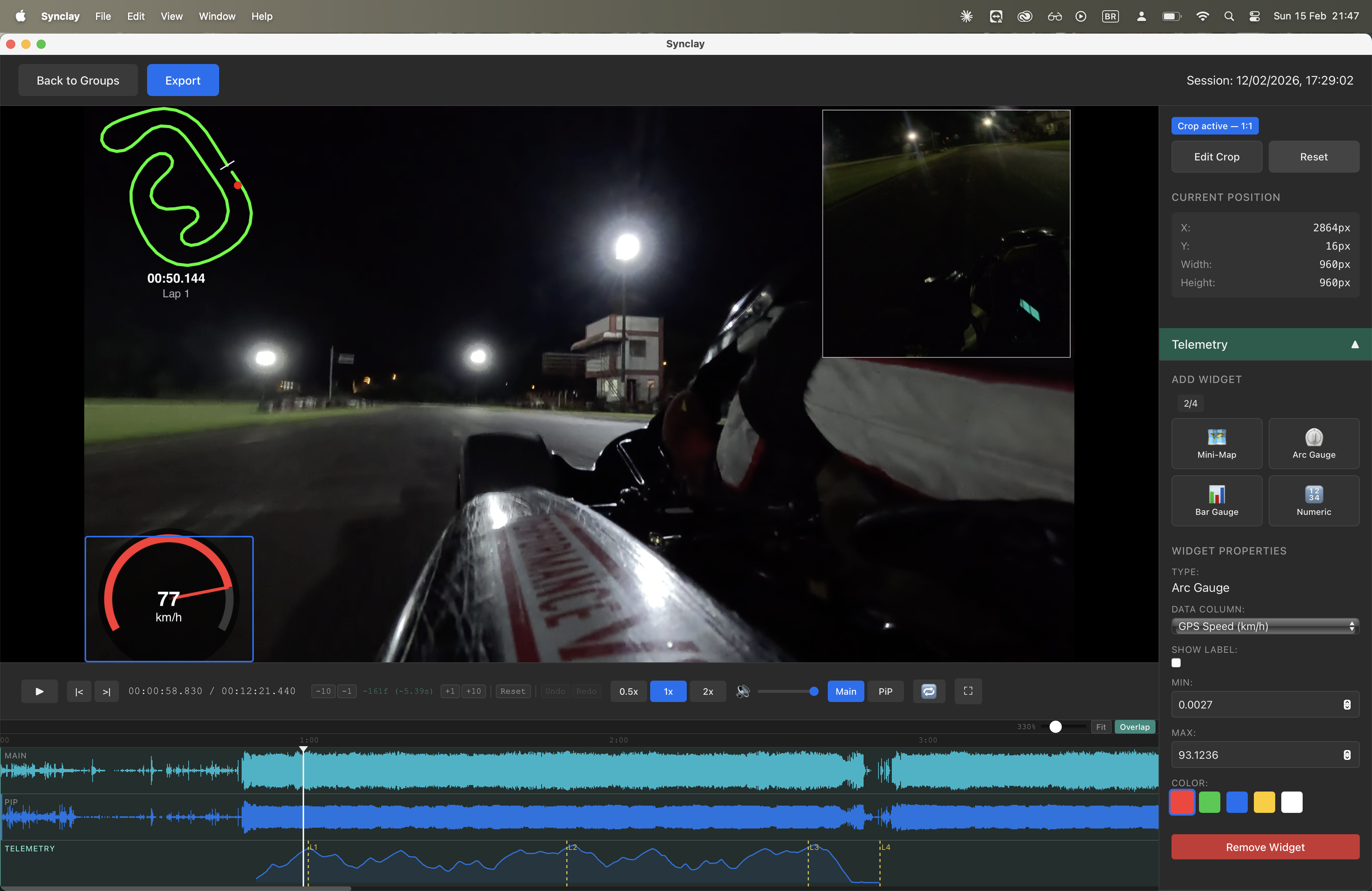Increase Max value using its stepper
Viewport: 1372px width, 891px height.
click(1346, 752)
